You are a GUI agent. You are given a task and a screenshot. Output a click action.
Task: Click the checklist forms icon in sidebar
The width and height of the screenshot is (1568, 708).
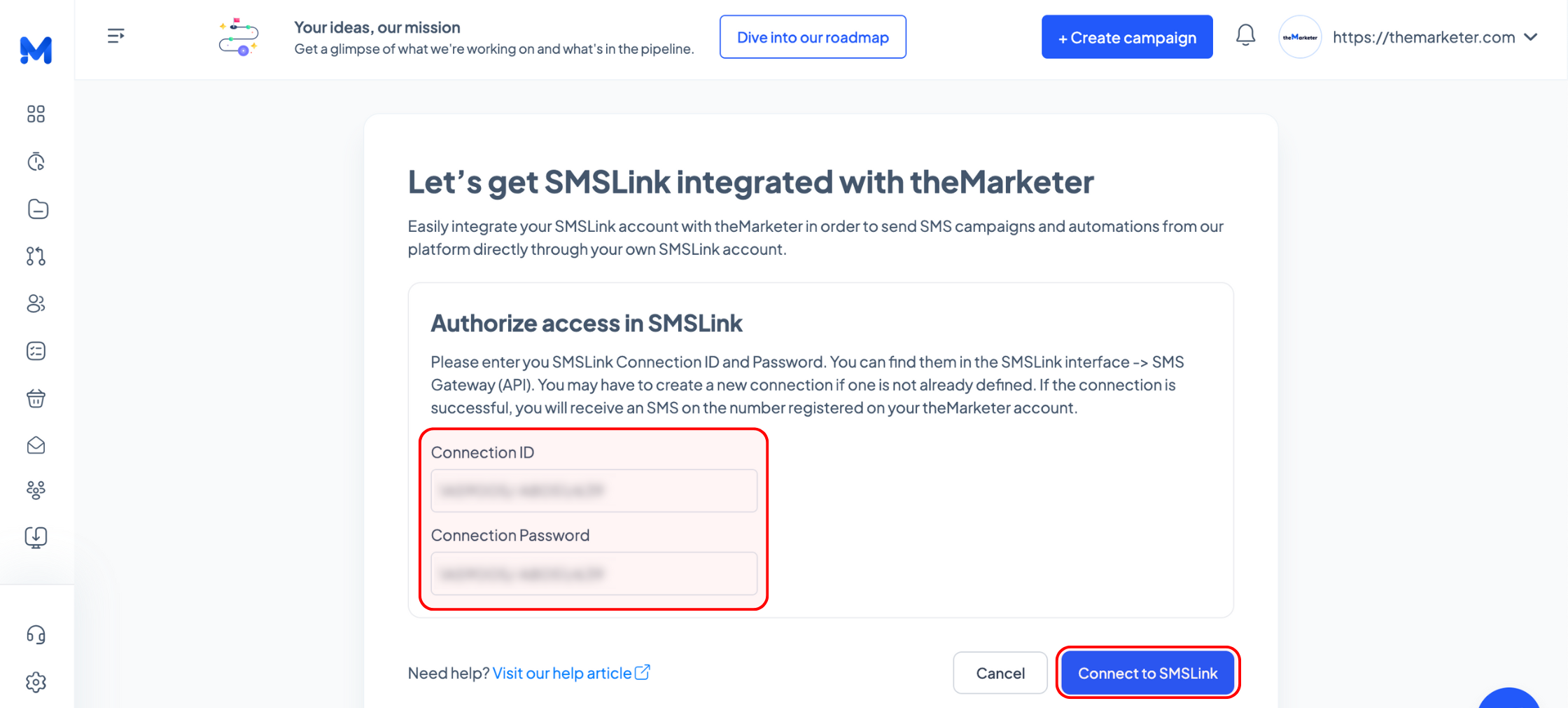coord(36,351)
